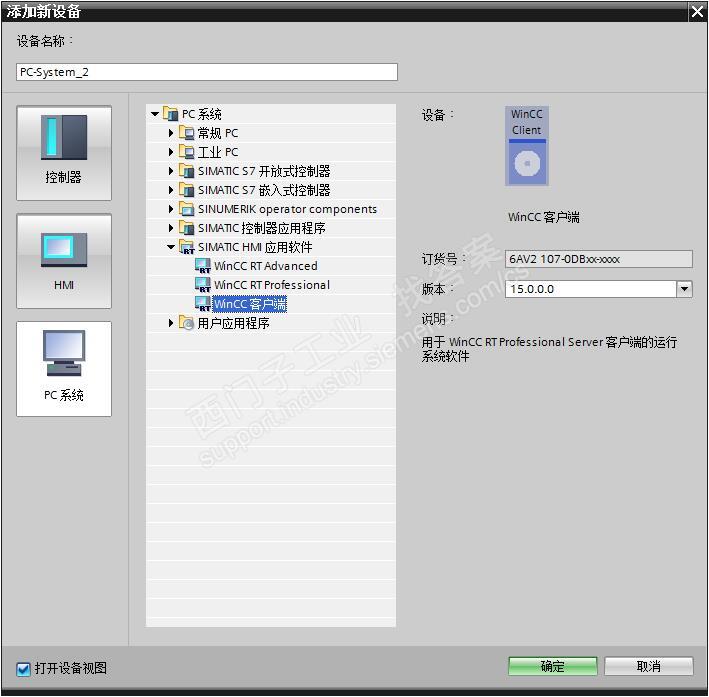Image resolution: width=709 pixels, height=697 pixels.
Task: Click the PC 系统 root folder icon
Action: (170, 114)
